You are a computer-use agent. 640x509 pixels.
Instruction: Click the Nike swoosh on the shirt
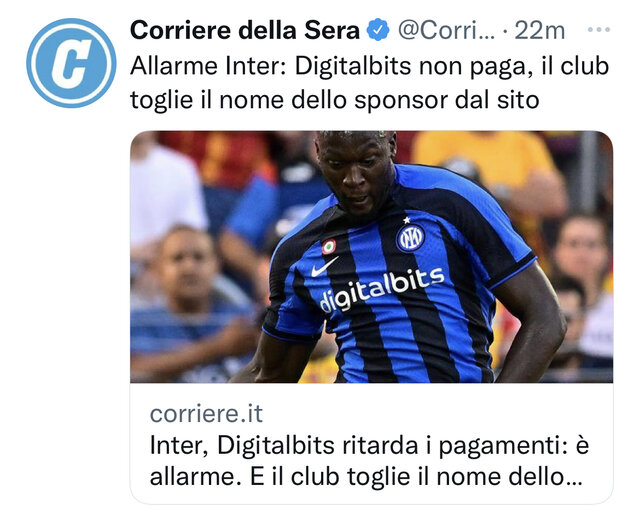[324, 267]
